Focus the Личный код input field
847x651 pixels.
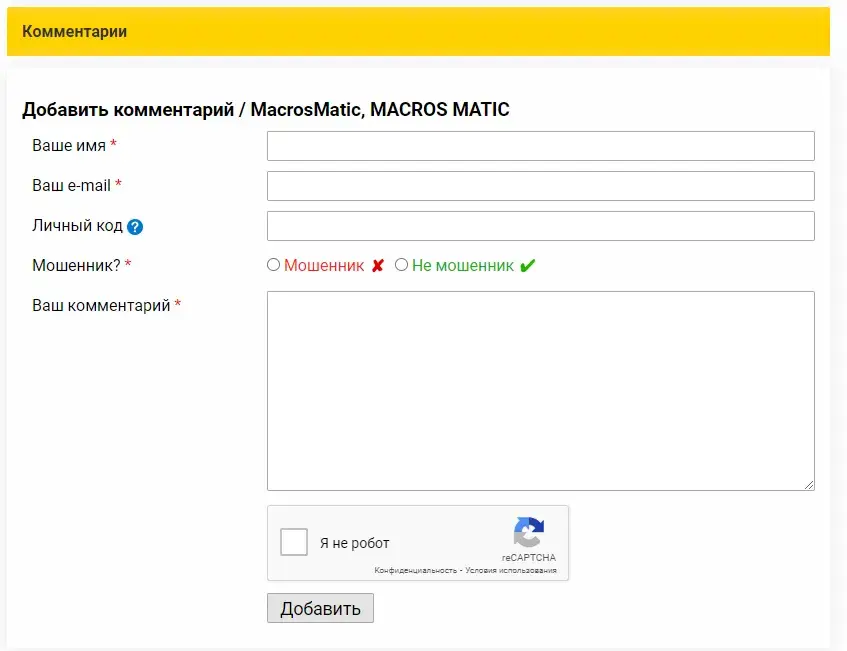(x=541, y=226)
